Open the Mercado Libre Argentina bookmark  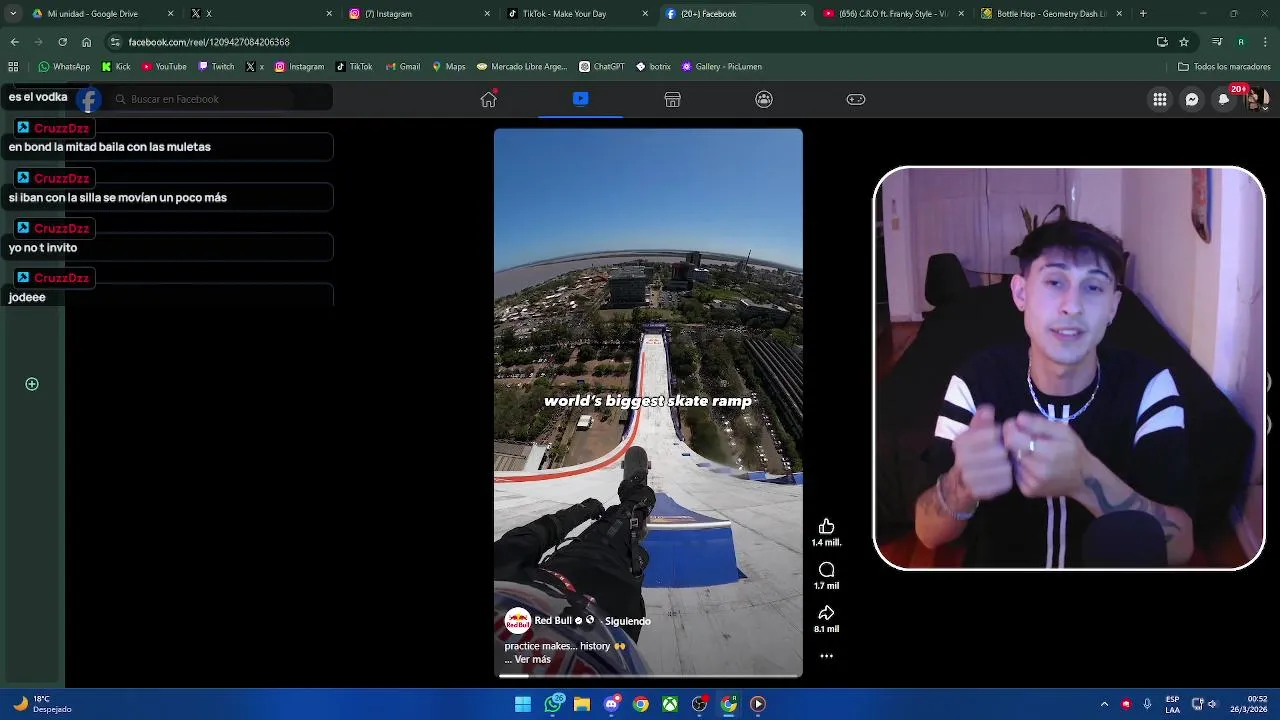point(522,67)
